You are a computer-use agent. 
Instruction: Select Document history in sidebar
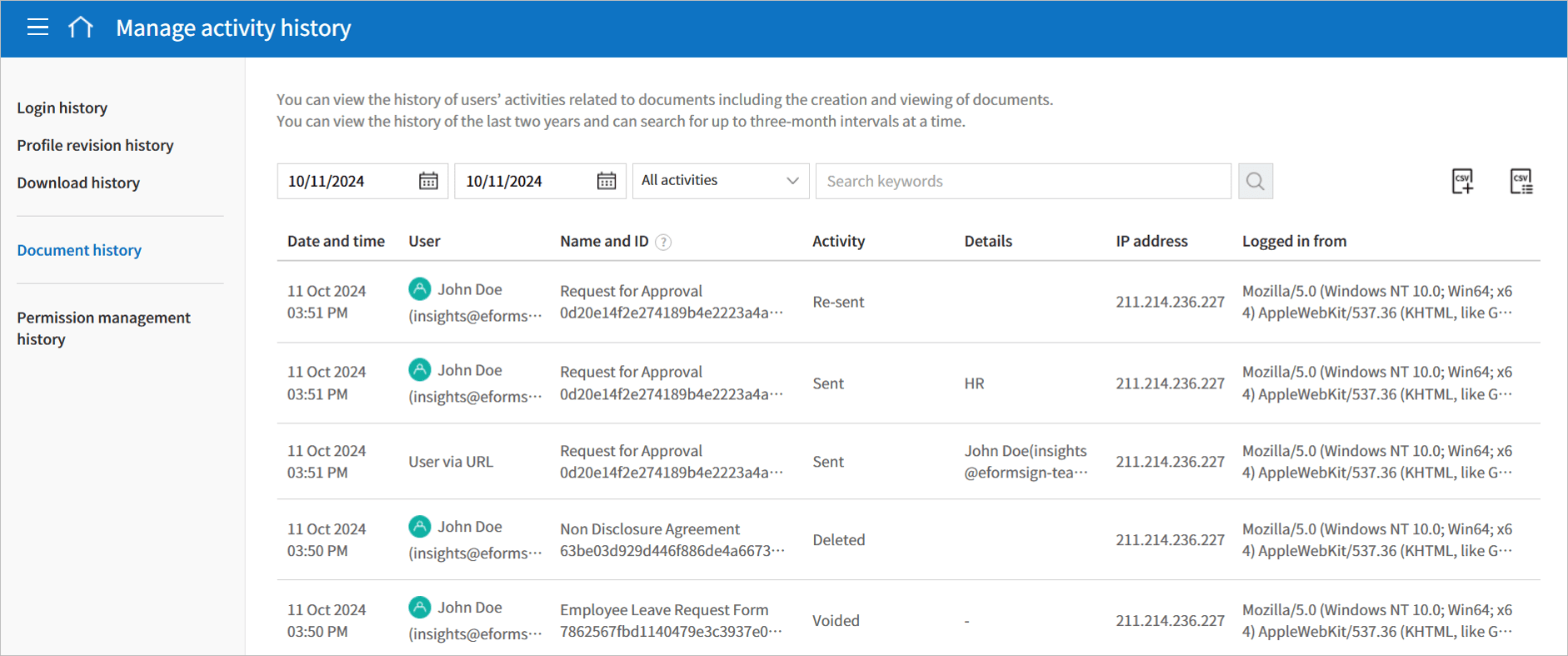[x=79, y=250]
